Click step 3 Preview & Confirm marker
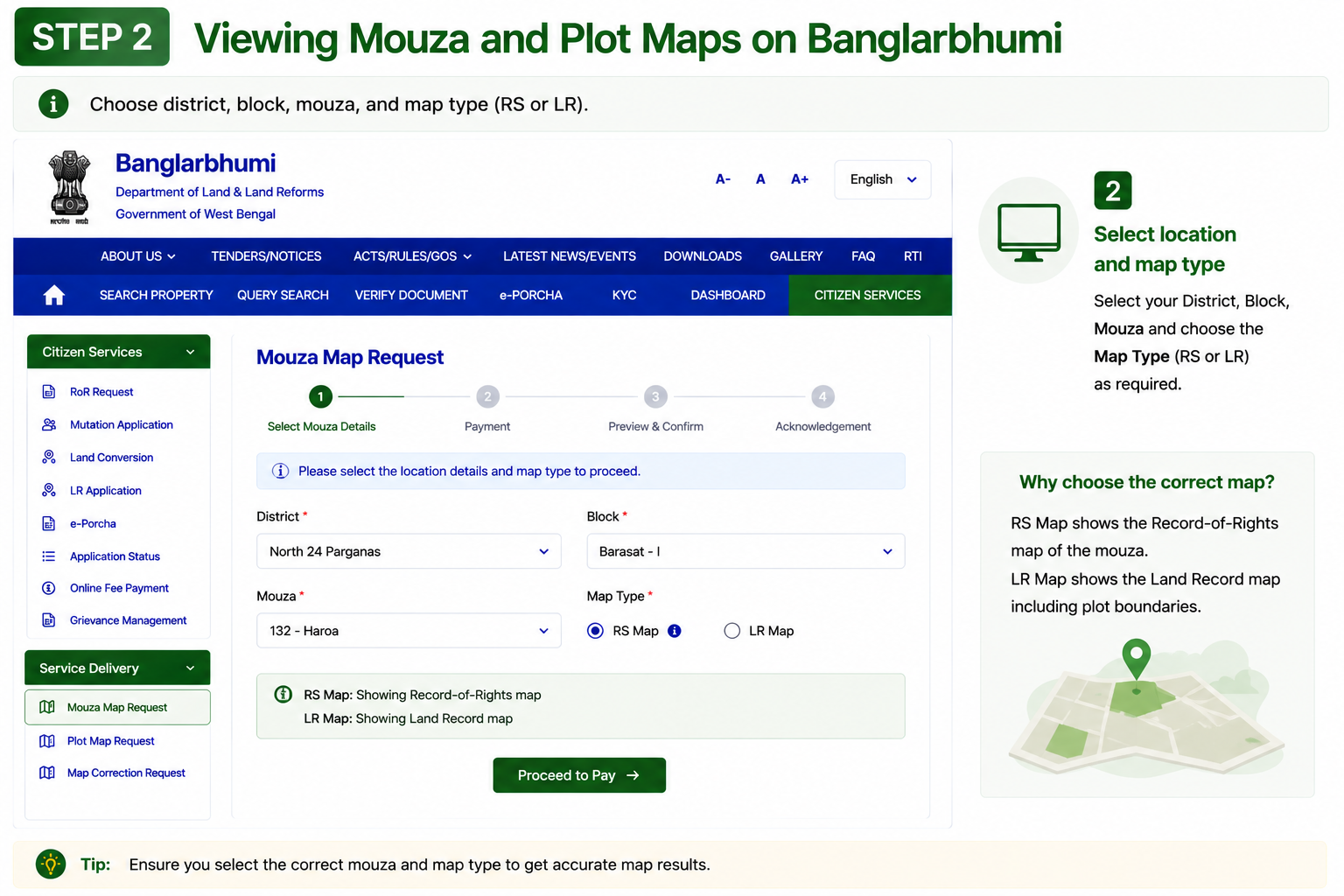 (655, 396)
